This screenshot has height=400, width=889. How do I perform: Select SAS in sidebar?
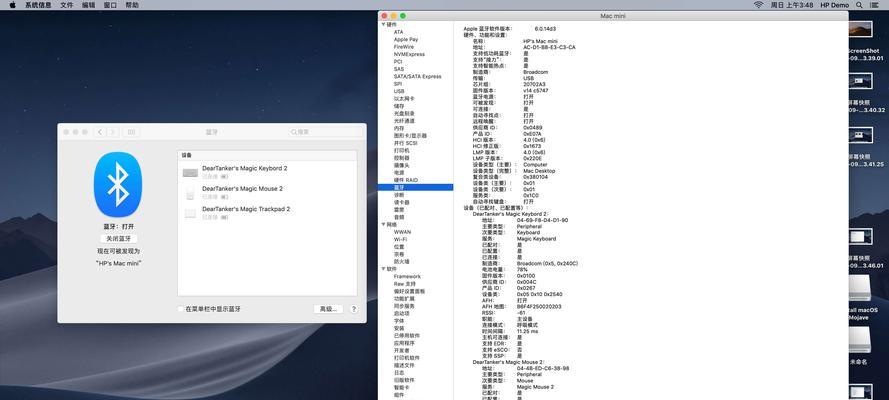[x=399, y=69]
